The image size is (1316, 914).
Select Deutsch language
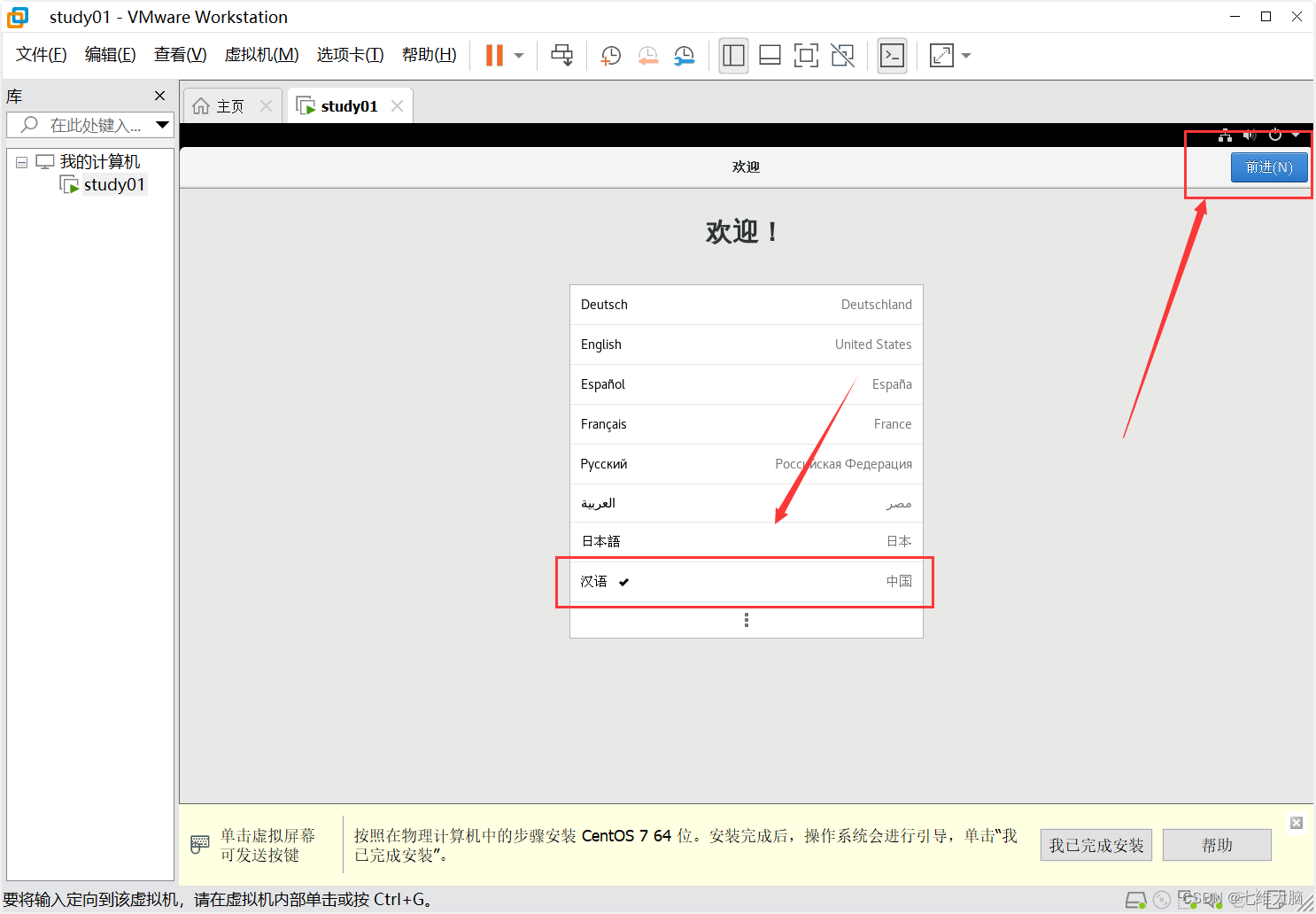(747, 305)
